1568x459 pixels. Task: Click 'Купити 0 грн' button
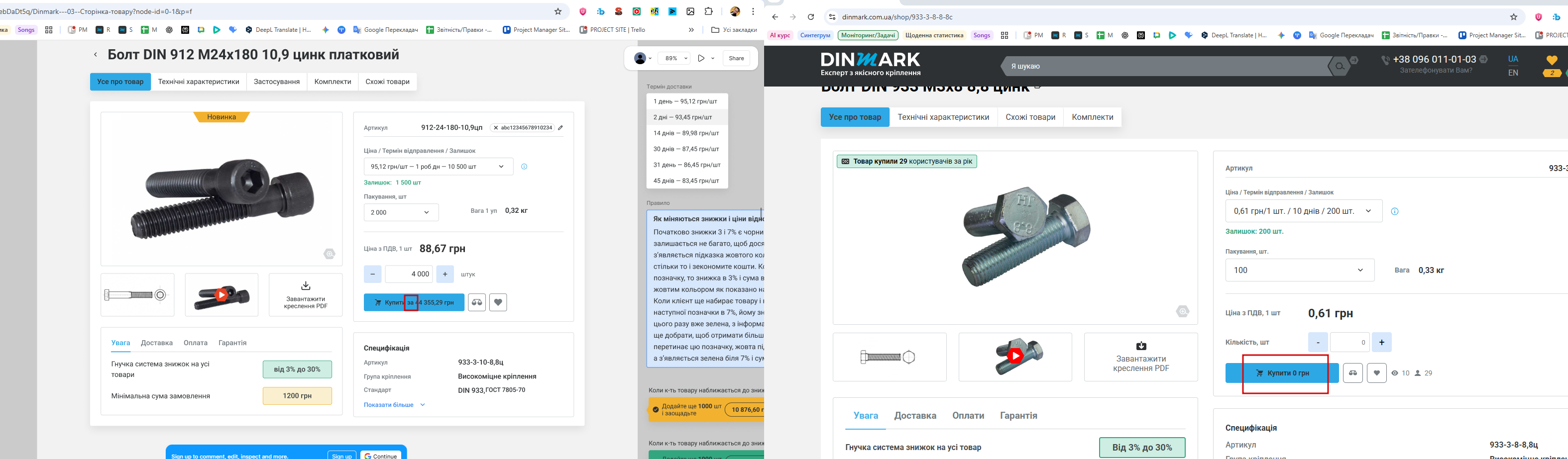tap(1282, 372)
